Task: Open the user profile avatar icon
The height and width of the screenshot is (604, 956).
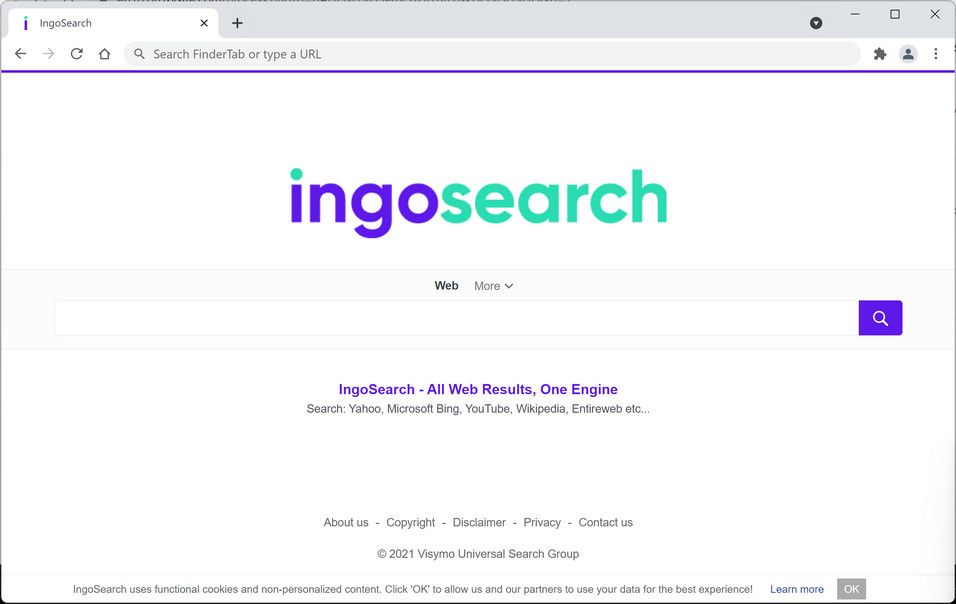Action: [x=908, y=54]
